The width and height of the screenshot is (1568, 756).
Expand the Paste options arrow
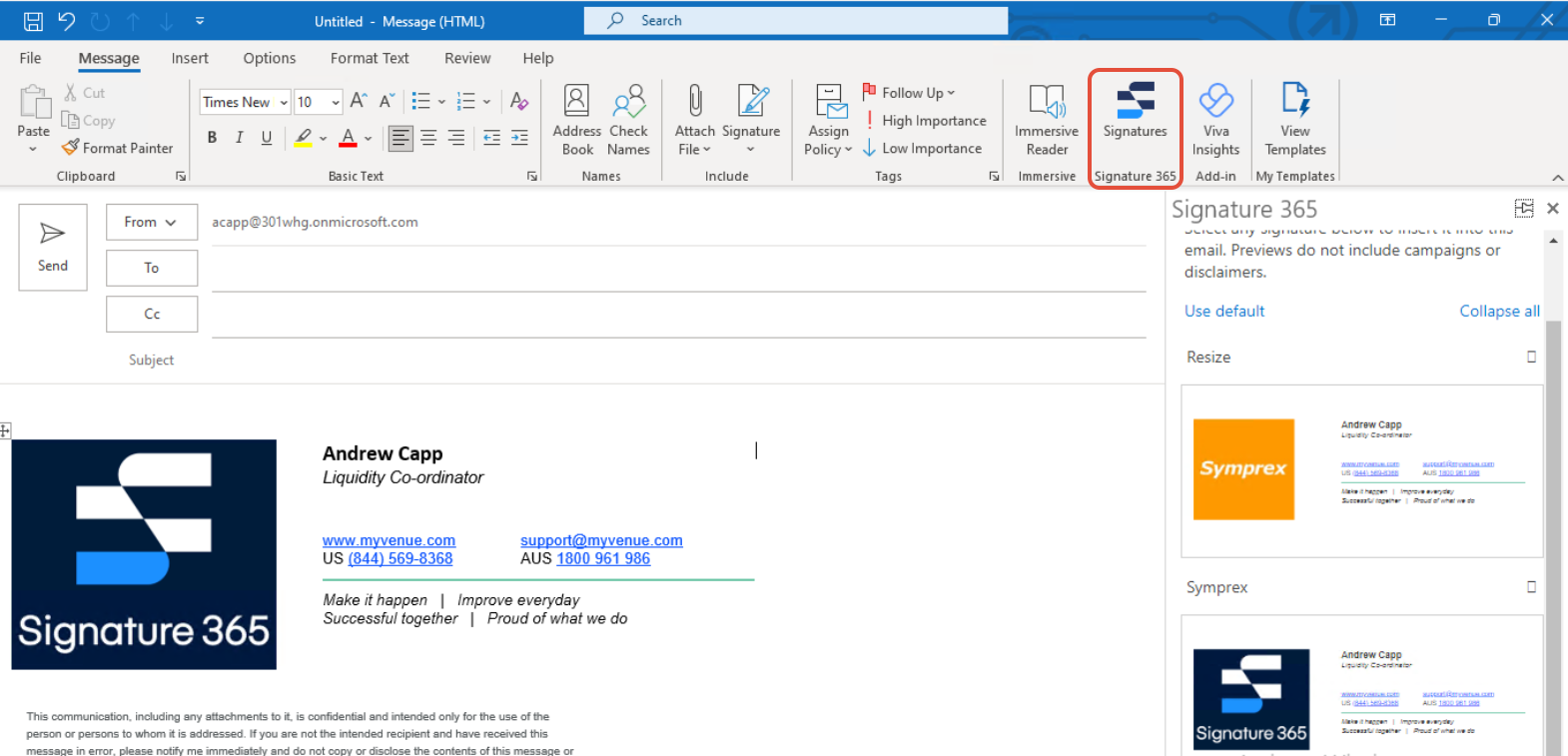pyautogui.click(x=33, y=149)
